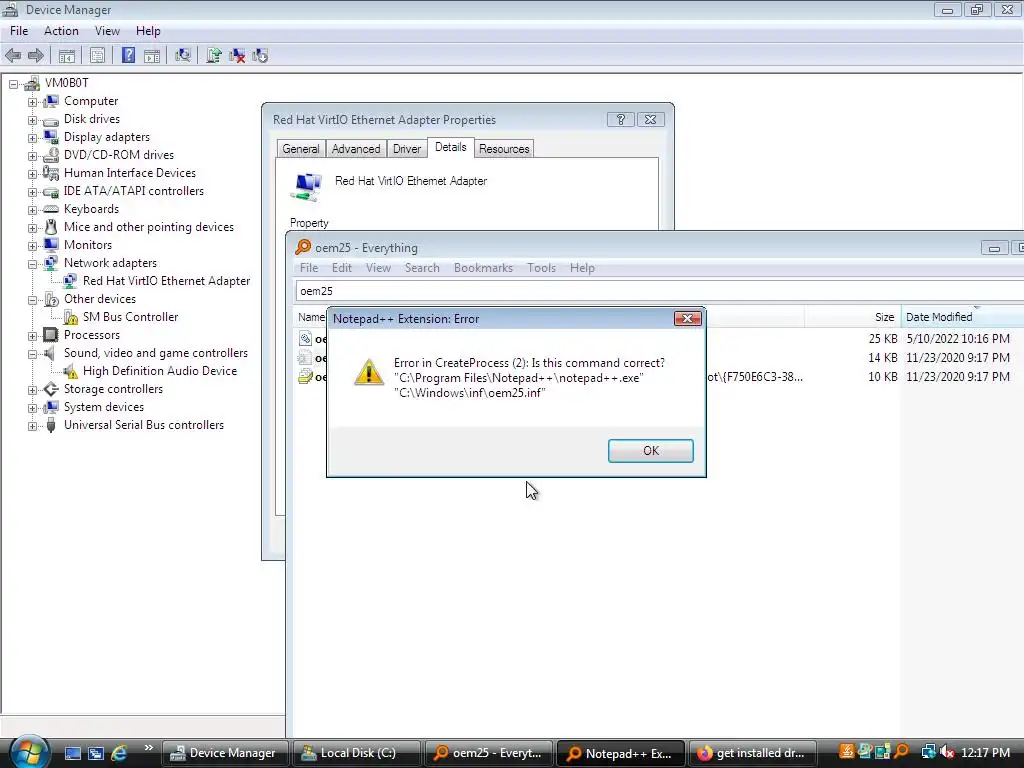1024x768 pixels.
Task: Open the Bookmarks menu in Everything window
Action: [483, 268]
